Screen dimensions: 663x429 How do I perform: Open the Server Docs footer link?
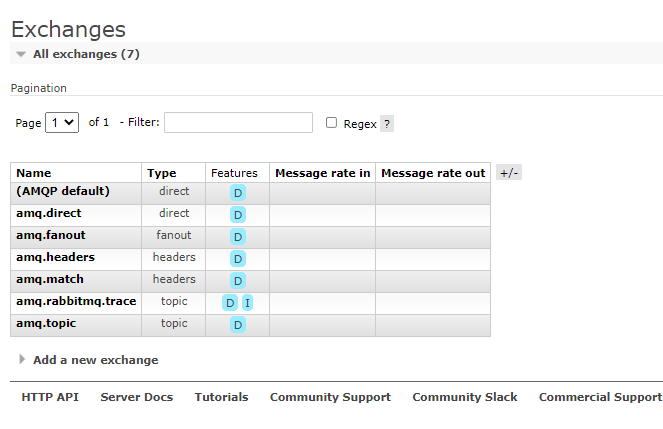[137, 397]
